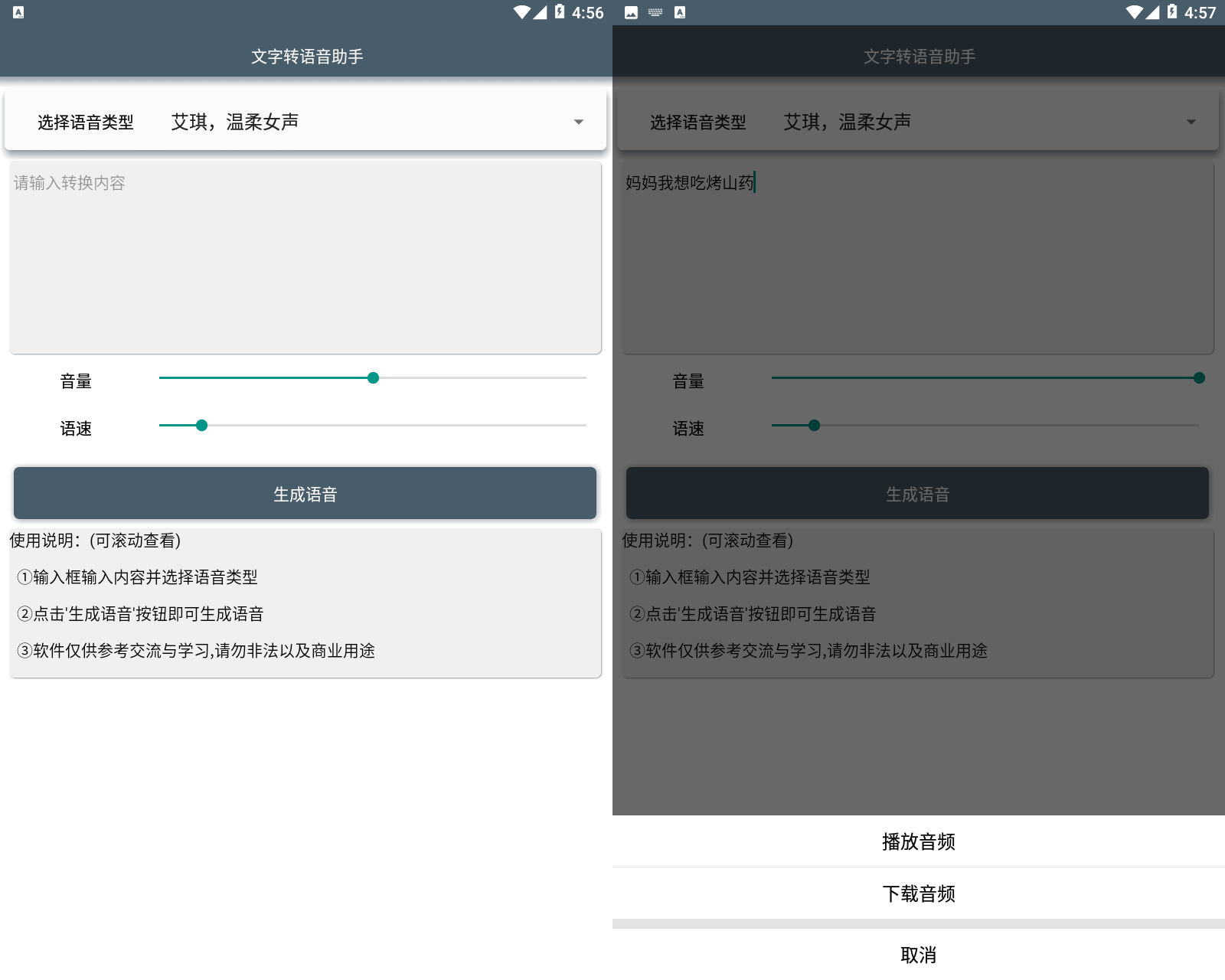This screenshot has height=980, width=1225.
Task: Click the text field containing '妈妈我想吃烤山药'
Action: [918, 257]
